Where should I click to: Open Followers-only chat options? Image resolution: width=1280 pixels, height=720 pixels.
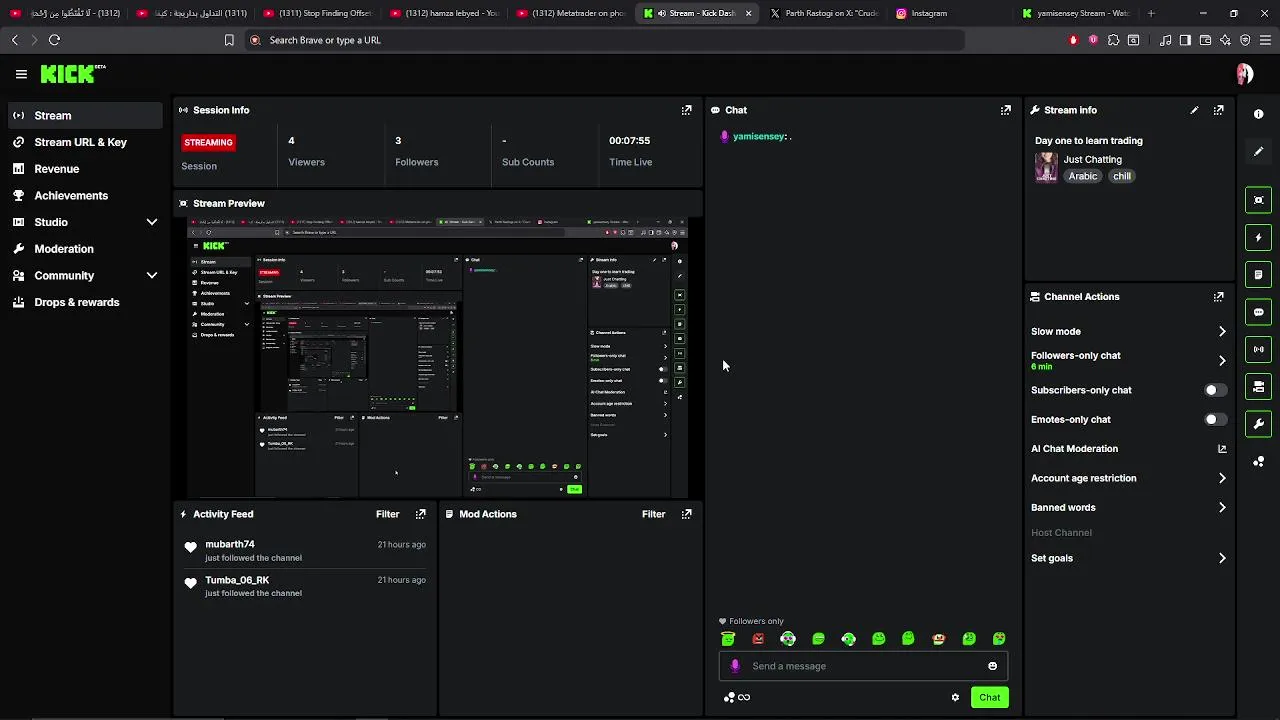click(1128, 360)
